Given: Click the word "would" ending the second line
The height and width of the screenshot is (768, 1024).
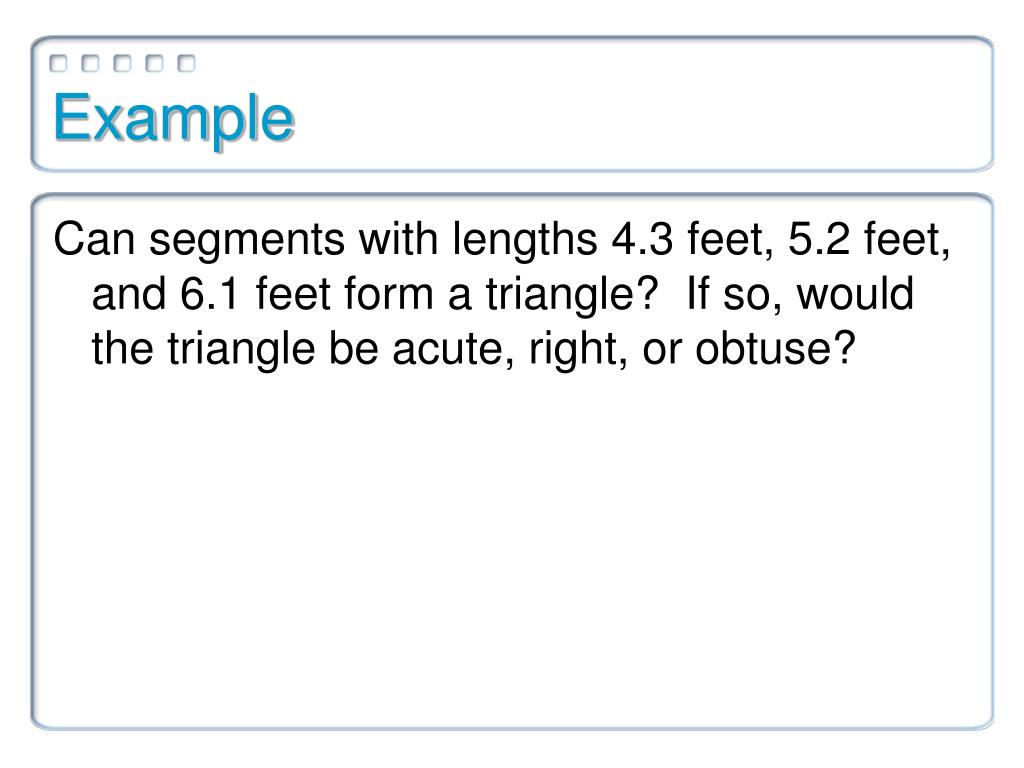Looking at the screenshot, I should pyautogui.click(x=855, y=294).
